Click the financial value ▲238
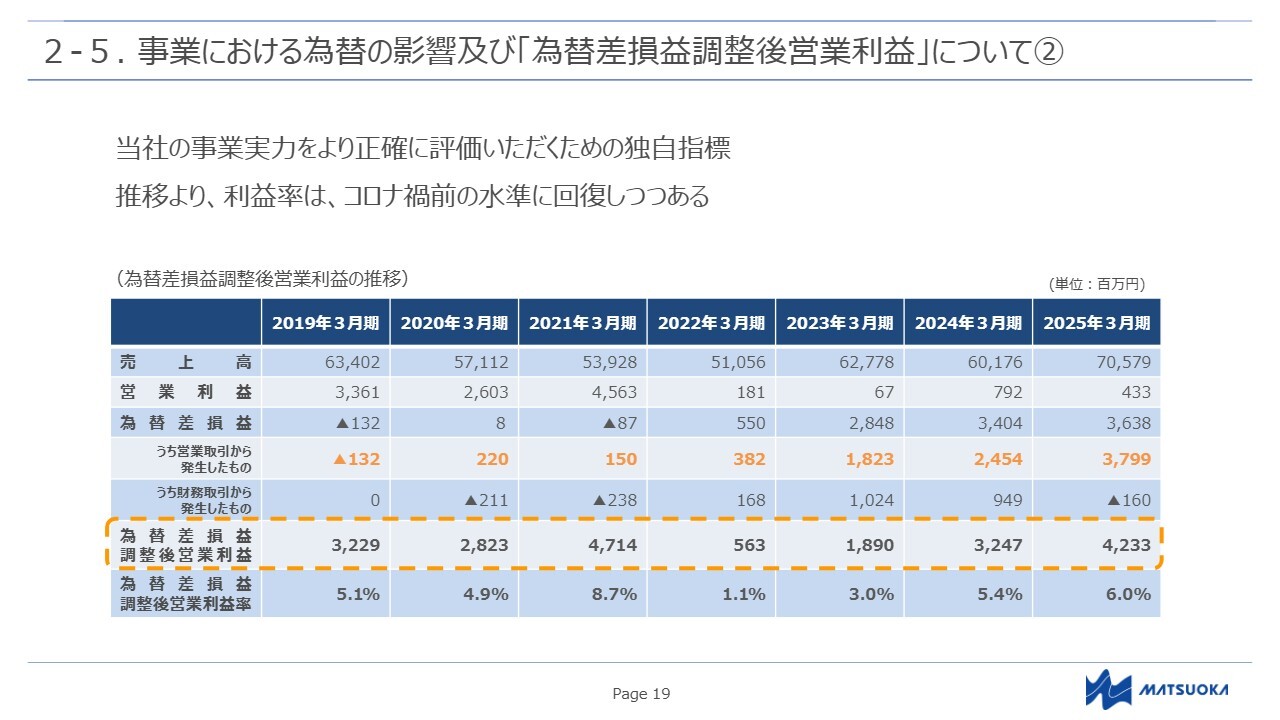Screen dimensions: 1280x720 tap(615, 500)
